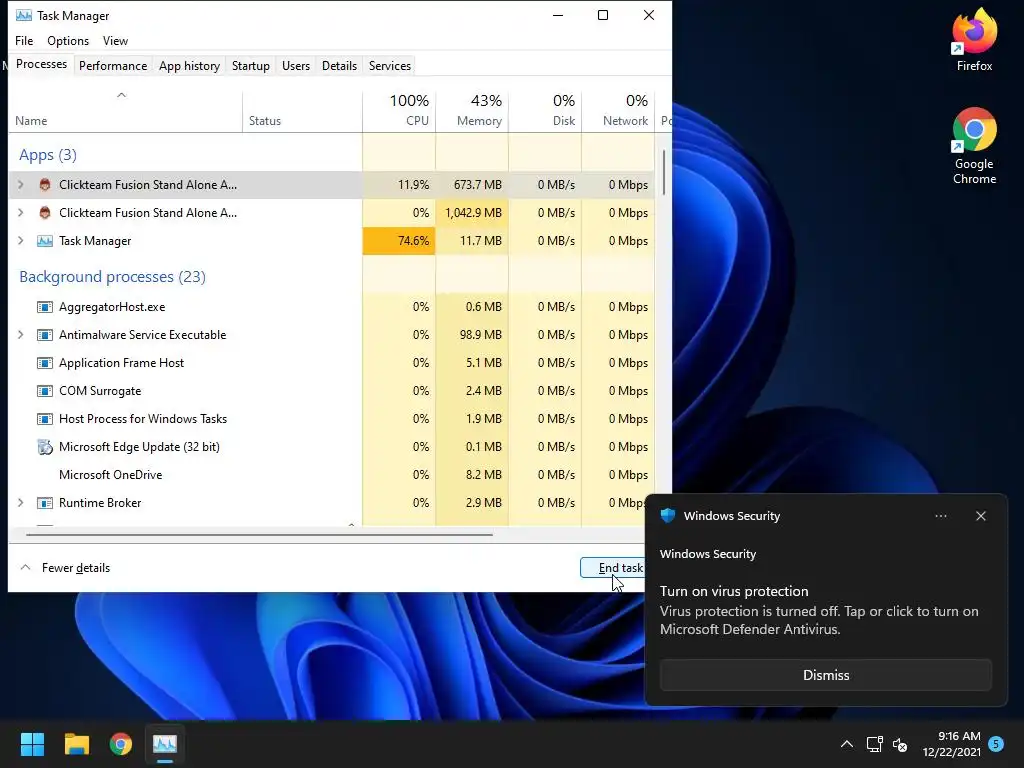The image size is (1024, 768).
Task: Open the Options menu
Action: point(68,40)
